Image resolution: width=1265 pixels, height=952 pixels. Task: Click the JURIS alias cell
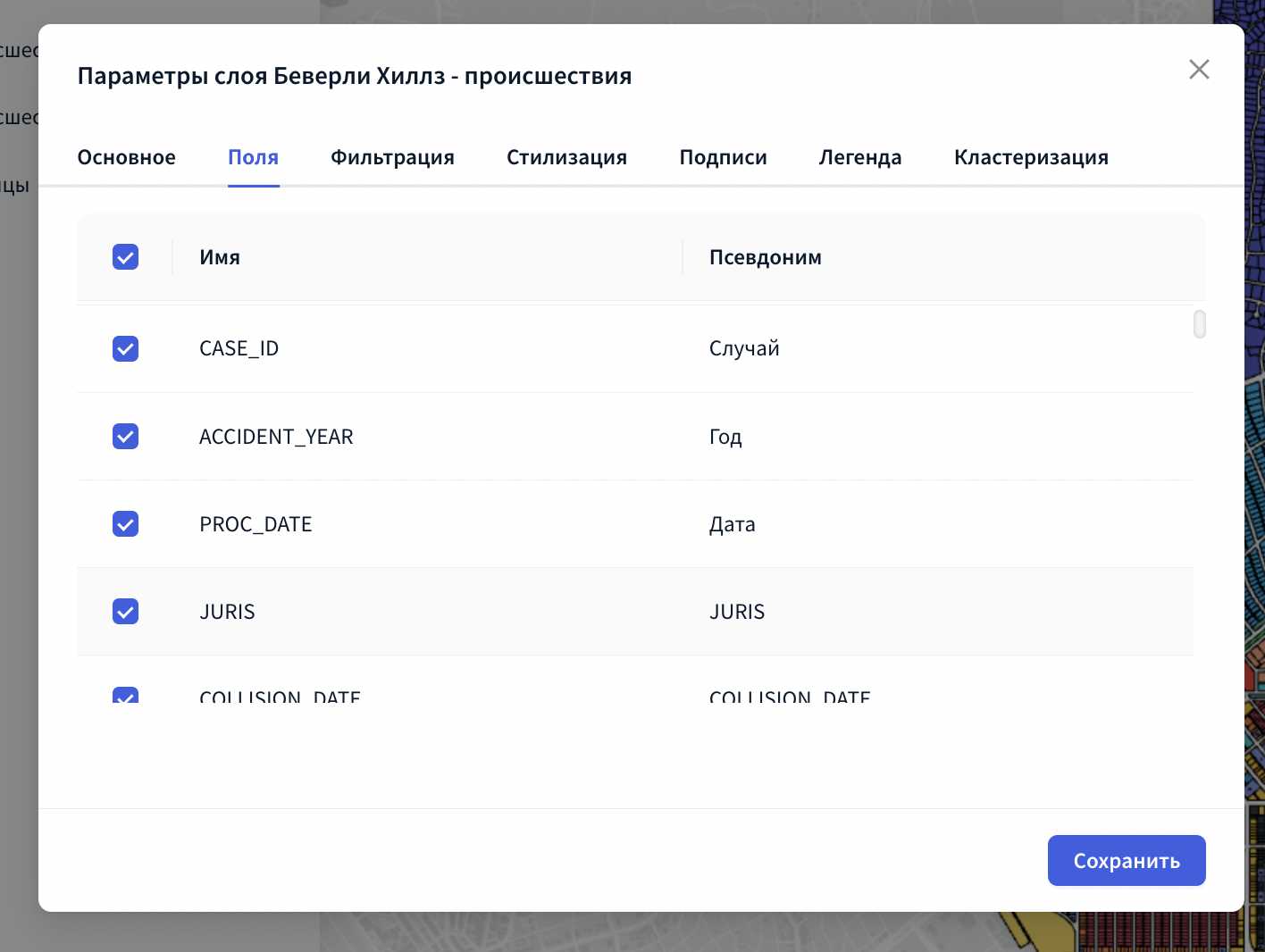tap(737, 612)
